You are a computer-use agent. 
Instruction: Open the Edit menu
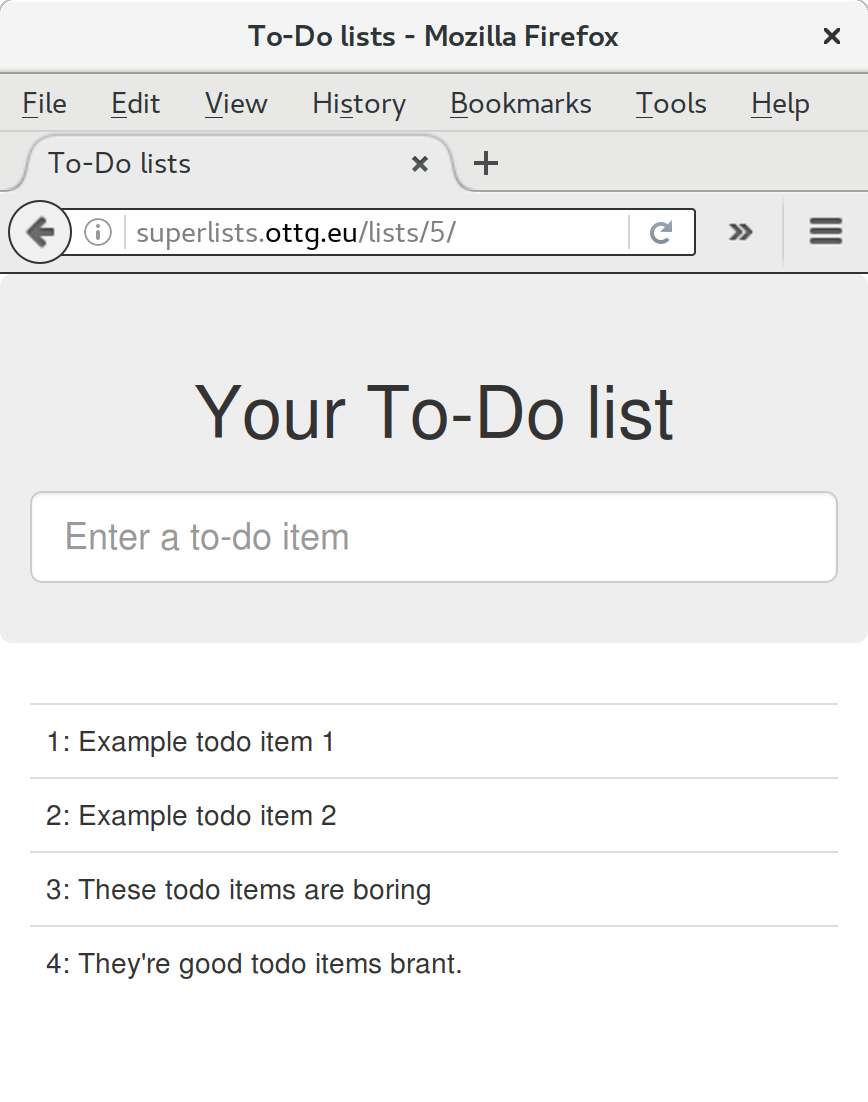coord(135,103)
